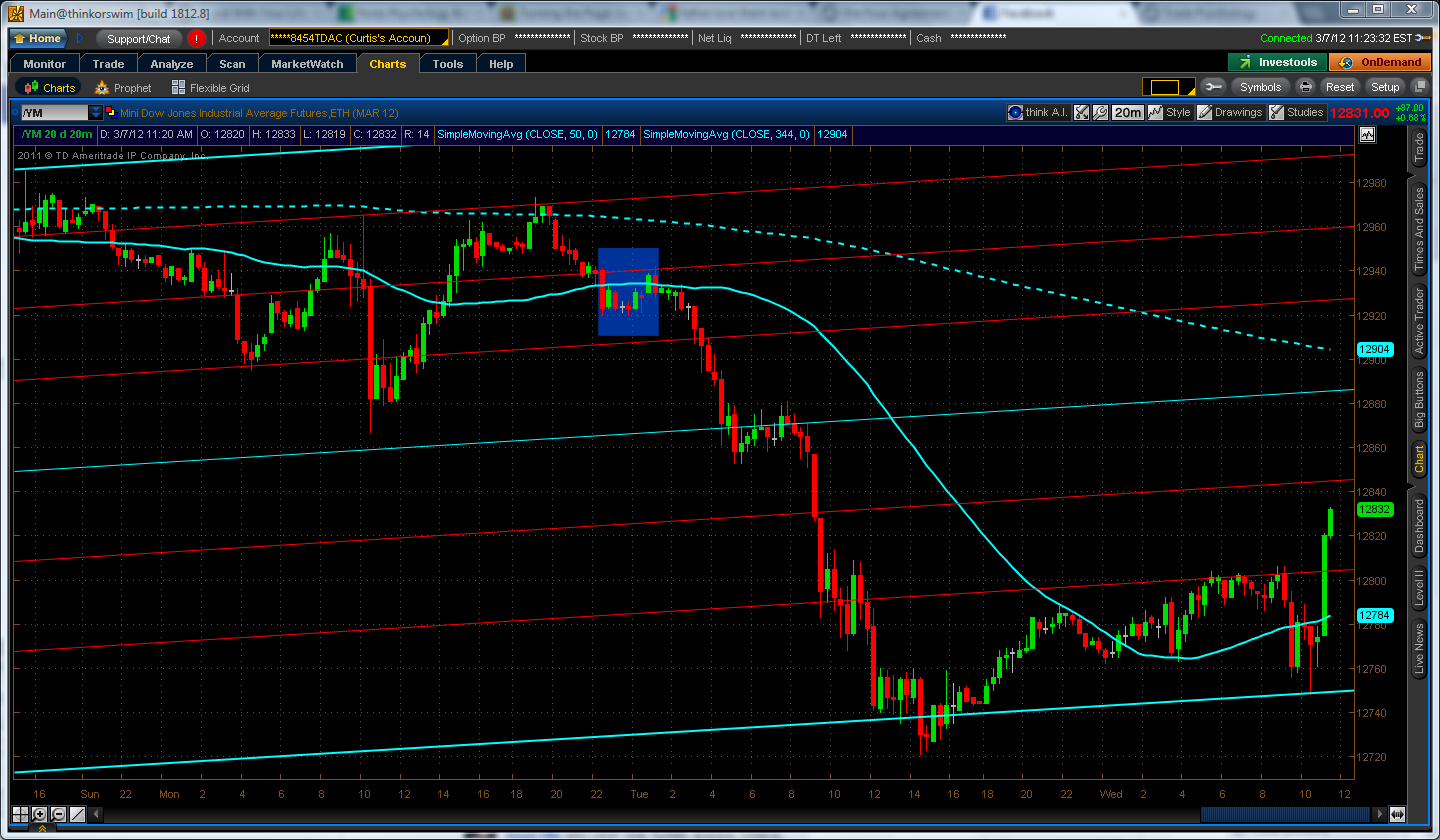Click the Setup button
Viewport: 1440px width, 840px height.
[x=1385, y=87]
